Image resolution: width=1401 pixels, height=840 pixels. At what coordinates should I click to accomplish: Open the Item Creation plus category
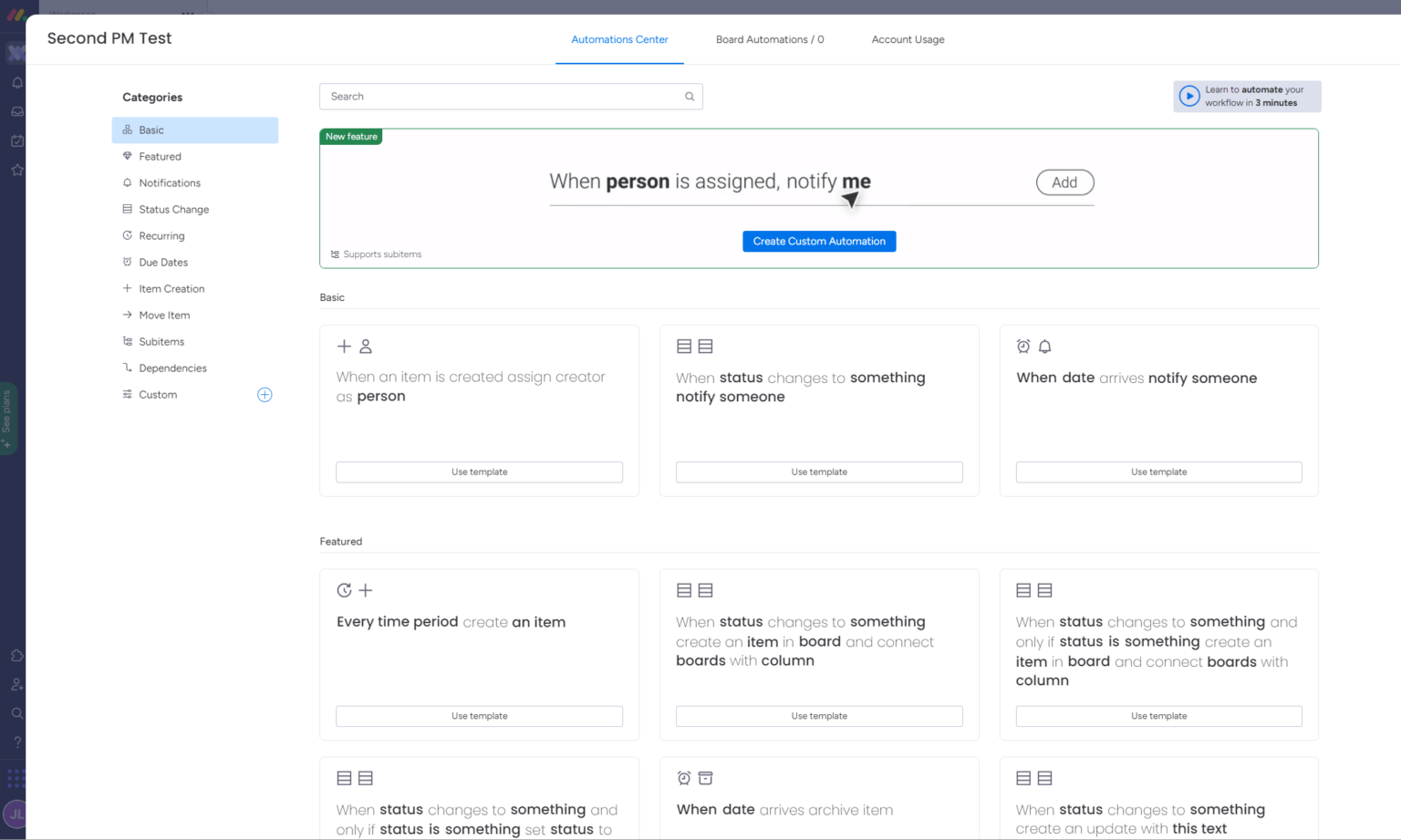[x=127, y=288]
